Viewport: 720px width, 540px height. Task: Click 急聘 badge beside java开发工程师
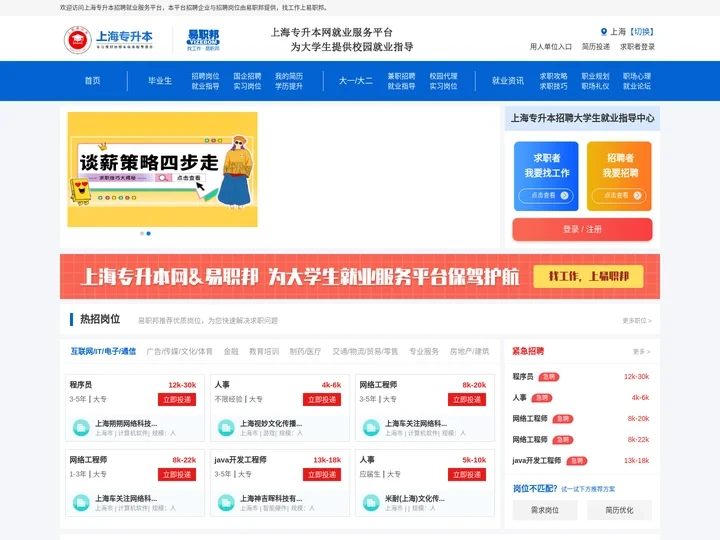[x=577, y=461]
